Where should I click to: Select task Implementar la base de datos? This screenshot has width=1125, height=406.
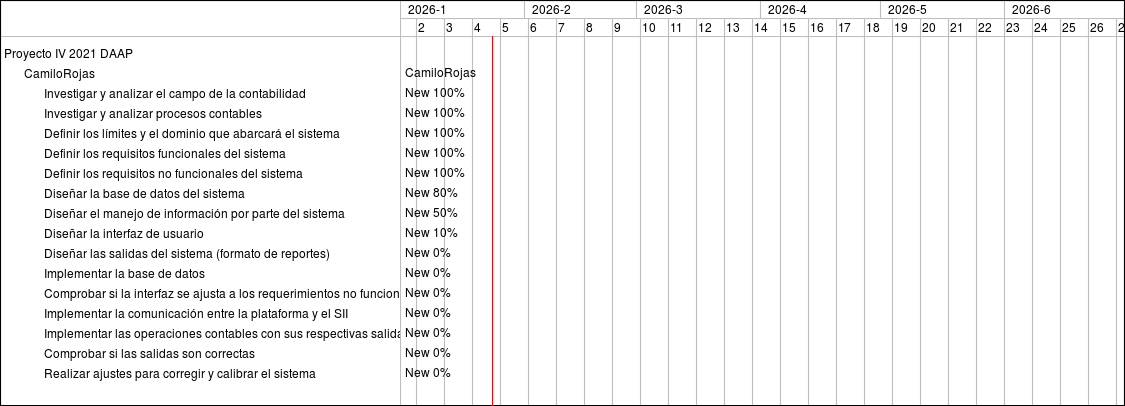(x=124, y=273)
